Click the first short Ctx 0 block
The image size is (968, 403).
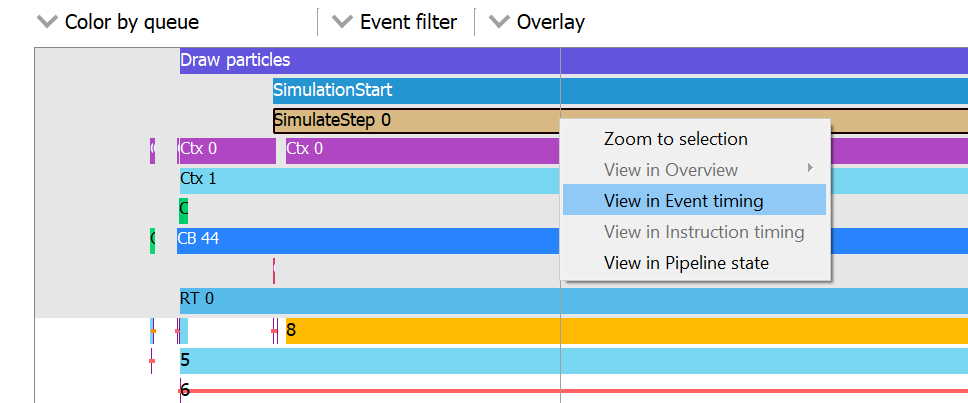226,151
